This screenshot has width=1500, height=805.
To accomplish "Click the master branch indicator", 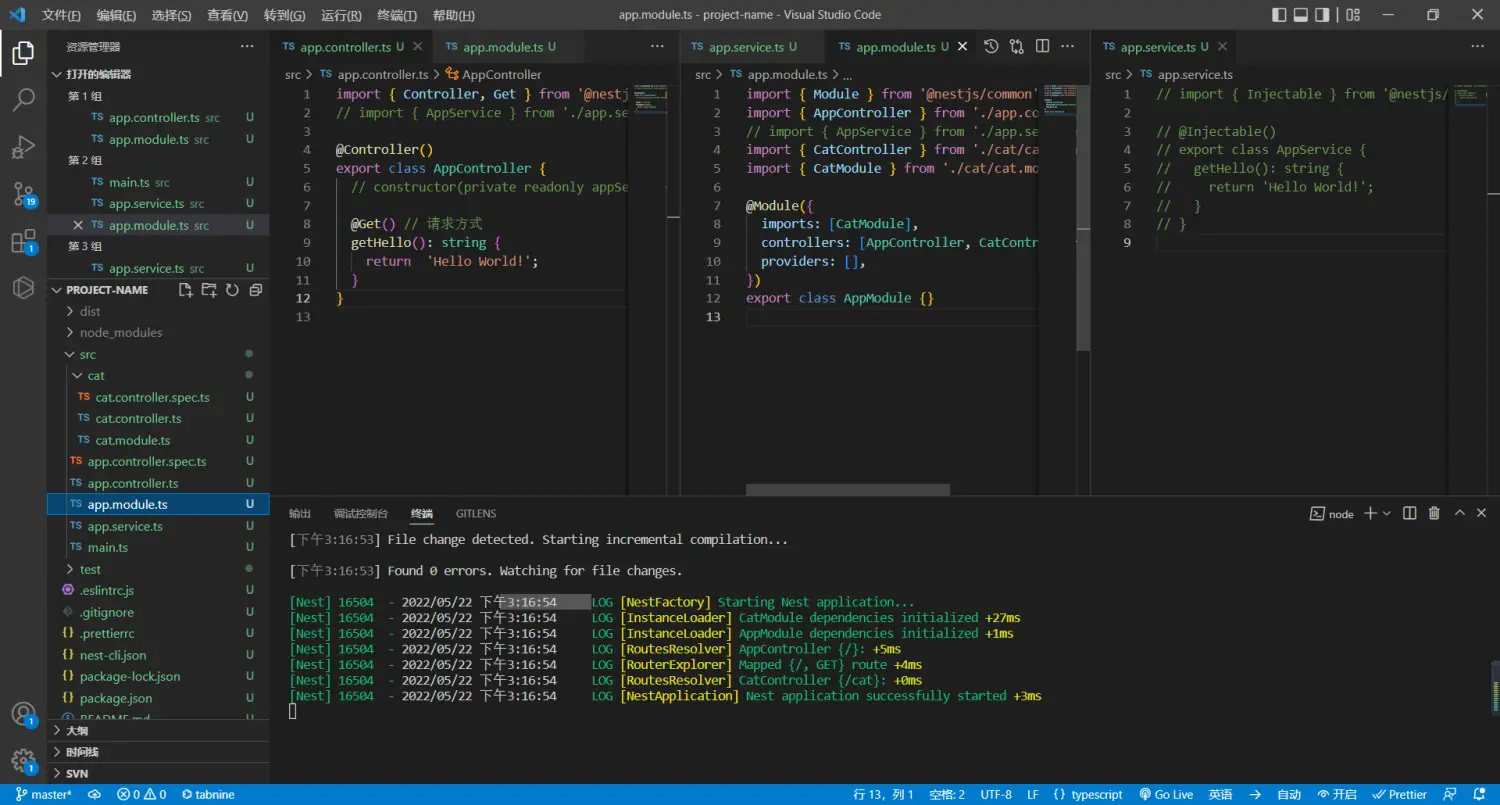I will [44, 795].
